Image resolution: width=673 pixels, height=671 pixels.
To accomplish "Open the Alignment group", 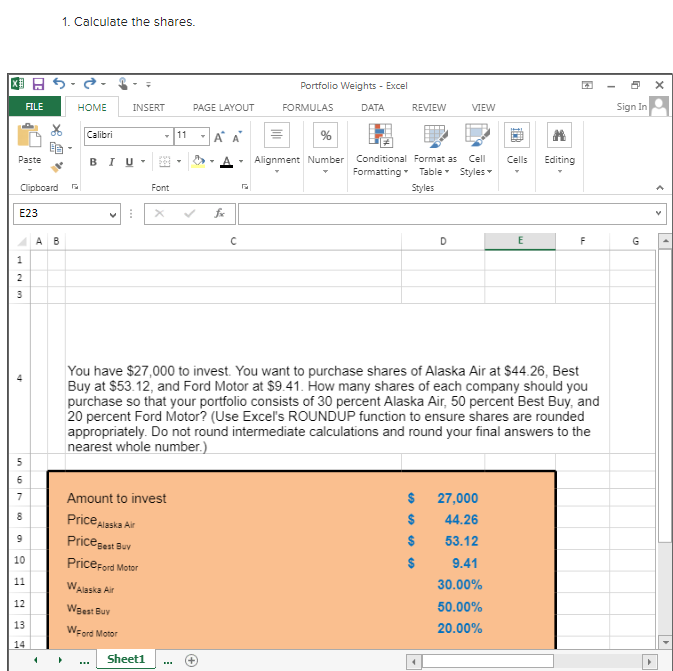I will (277, 148).
